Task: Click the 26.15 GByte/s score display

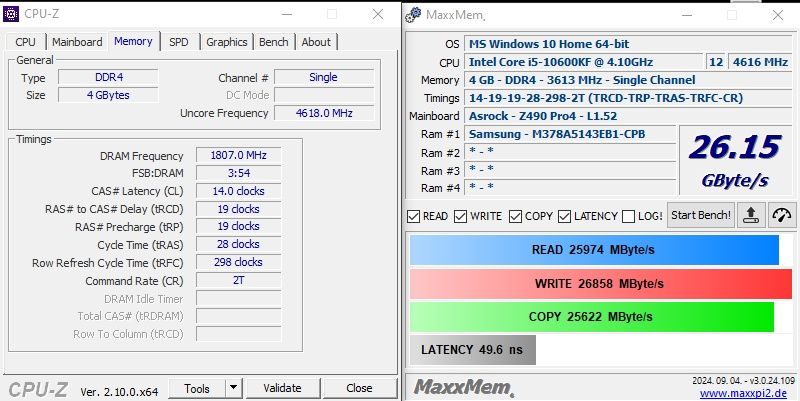Action: point(735,160)
